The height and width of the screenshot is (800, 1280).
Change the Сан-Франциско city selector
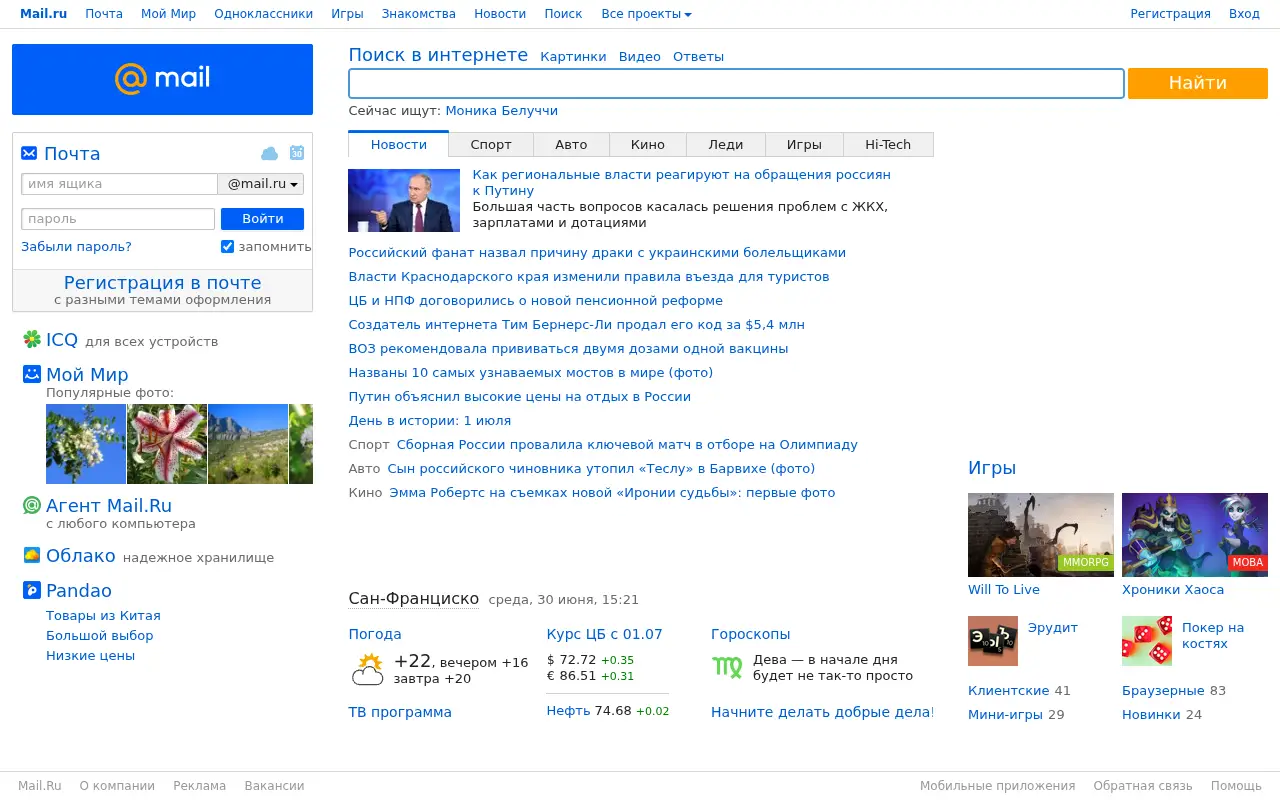(x=414, y=599)
